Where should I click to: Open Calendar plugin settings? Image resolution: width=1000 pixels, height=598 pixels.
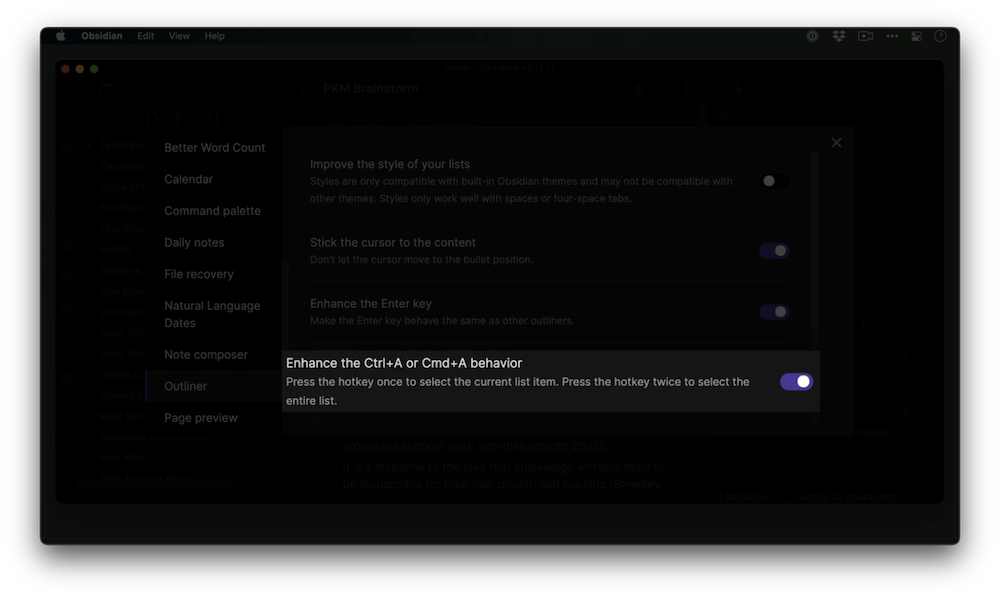[188, 179]
